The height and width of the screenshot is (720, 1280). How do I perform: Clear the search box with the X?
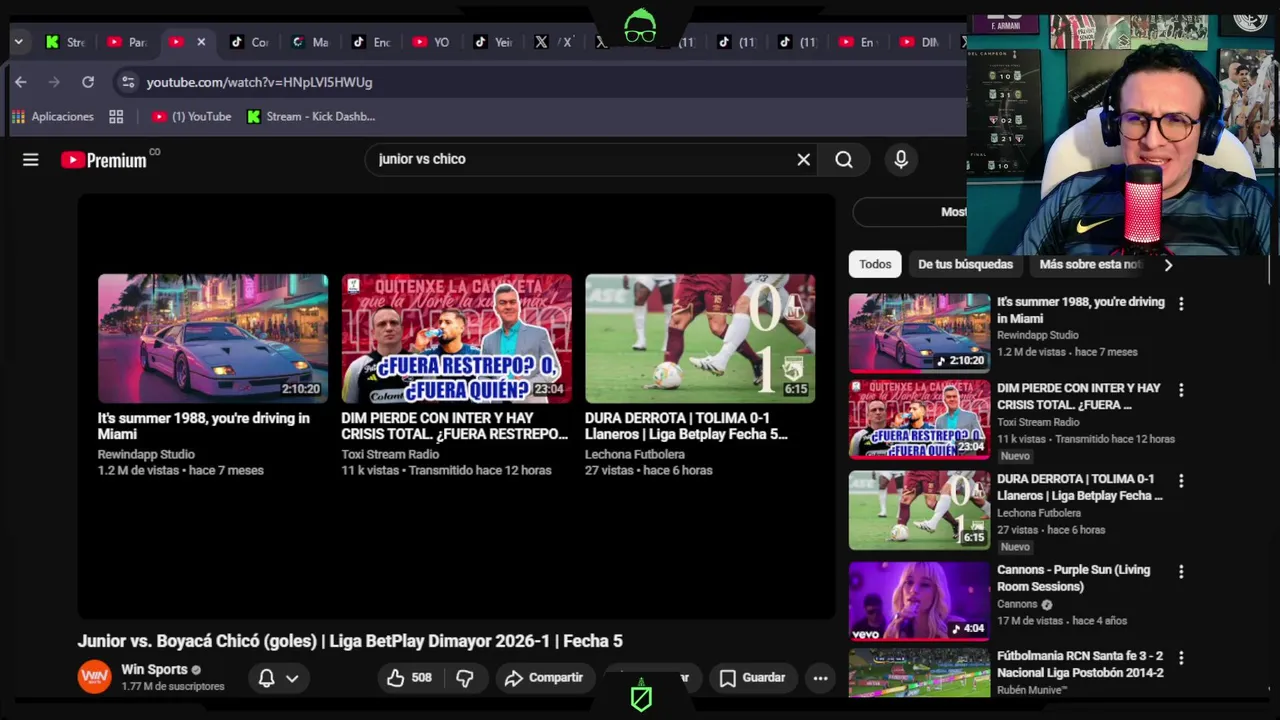coord(803,159)
